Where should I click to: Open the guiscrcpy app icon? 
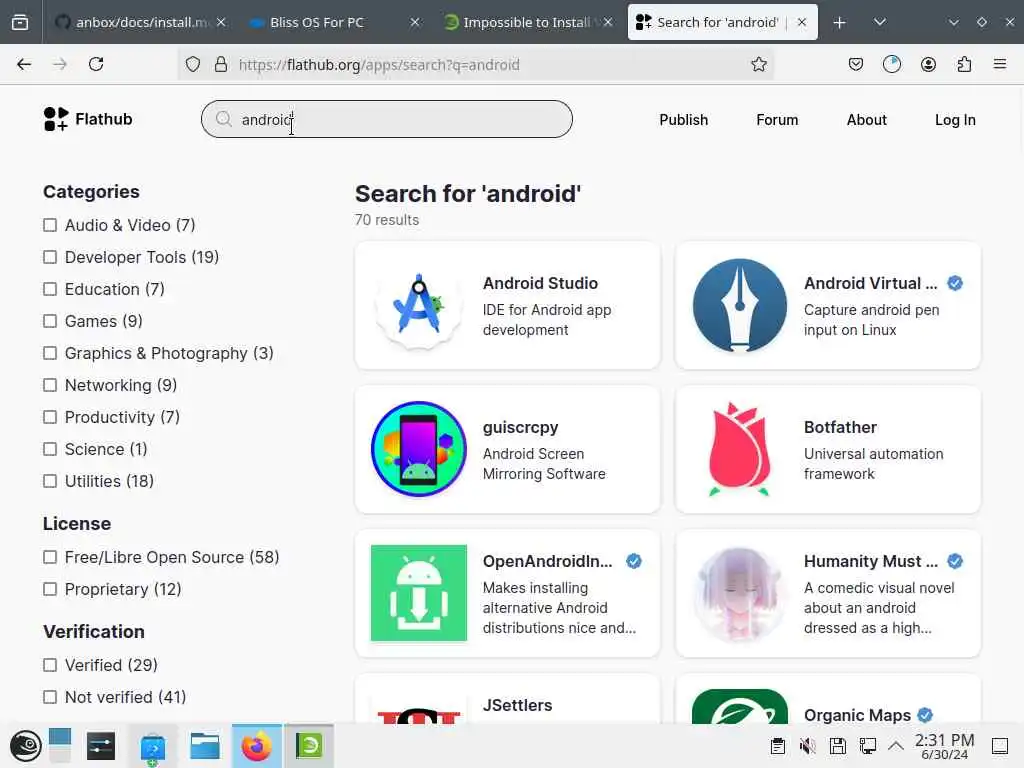(x=419, y=449)
